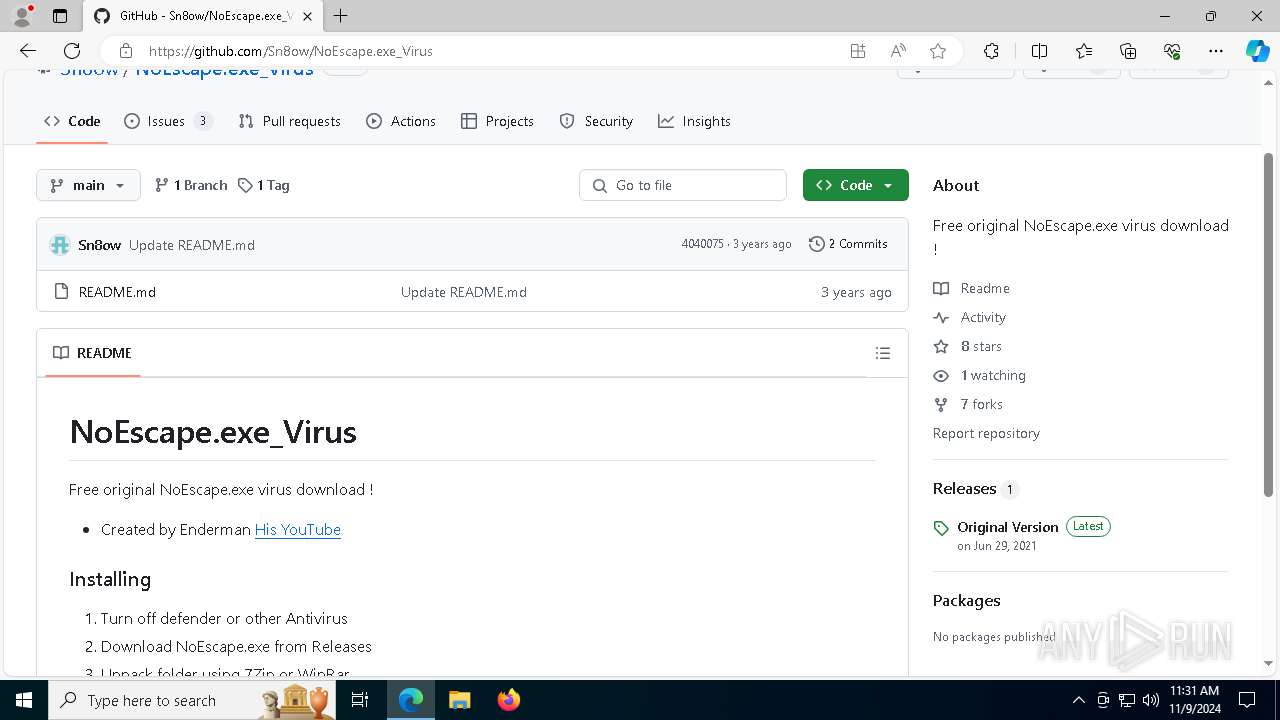This screenshot has height=720, width=1280.
Task: Open Read aloud icon in address bar
Action: (898, 51)
